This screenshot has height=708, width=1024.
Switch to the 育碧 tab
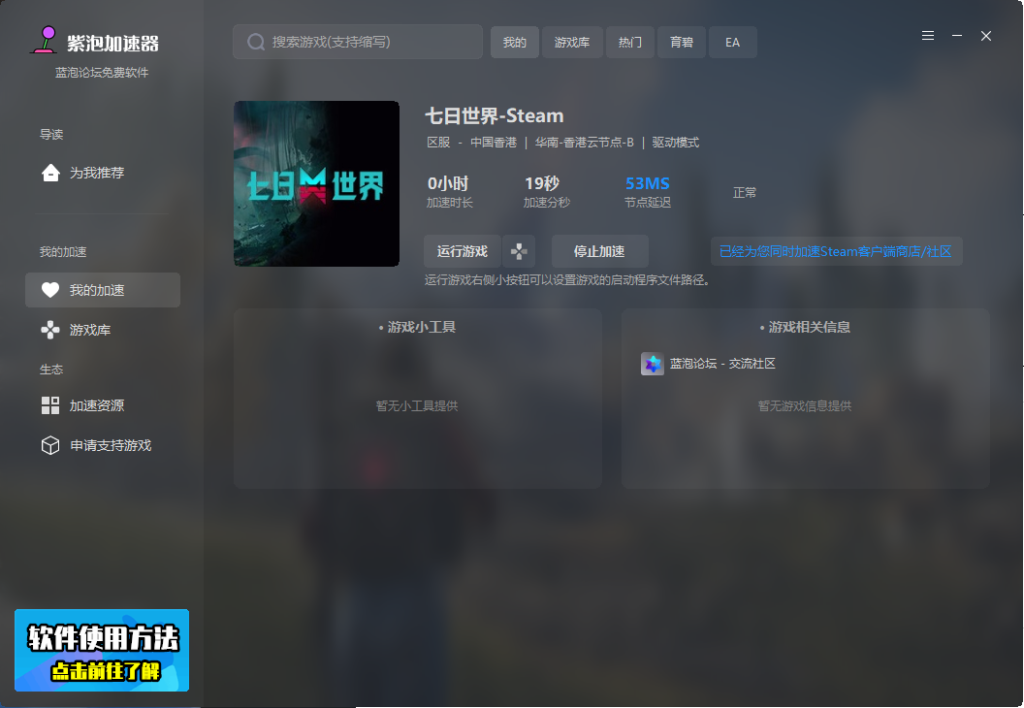682,42
